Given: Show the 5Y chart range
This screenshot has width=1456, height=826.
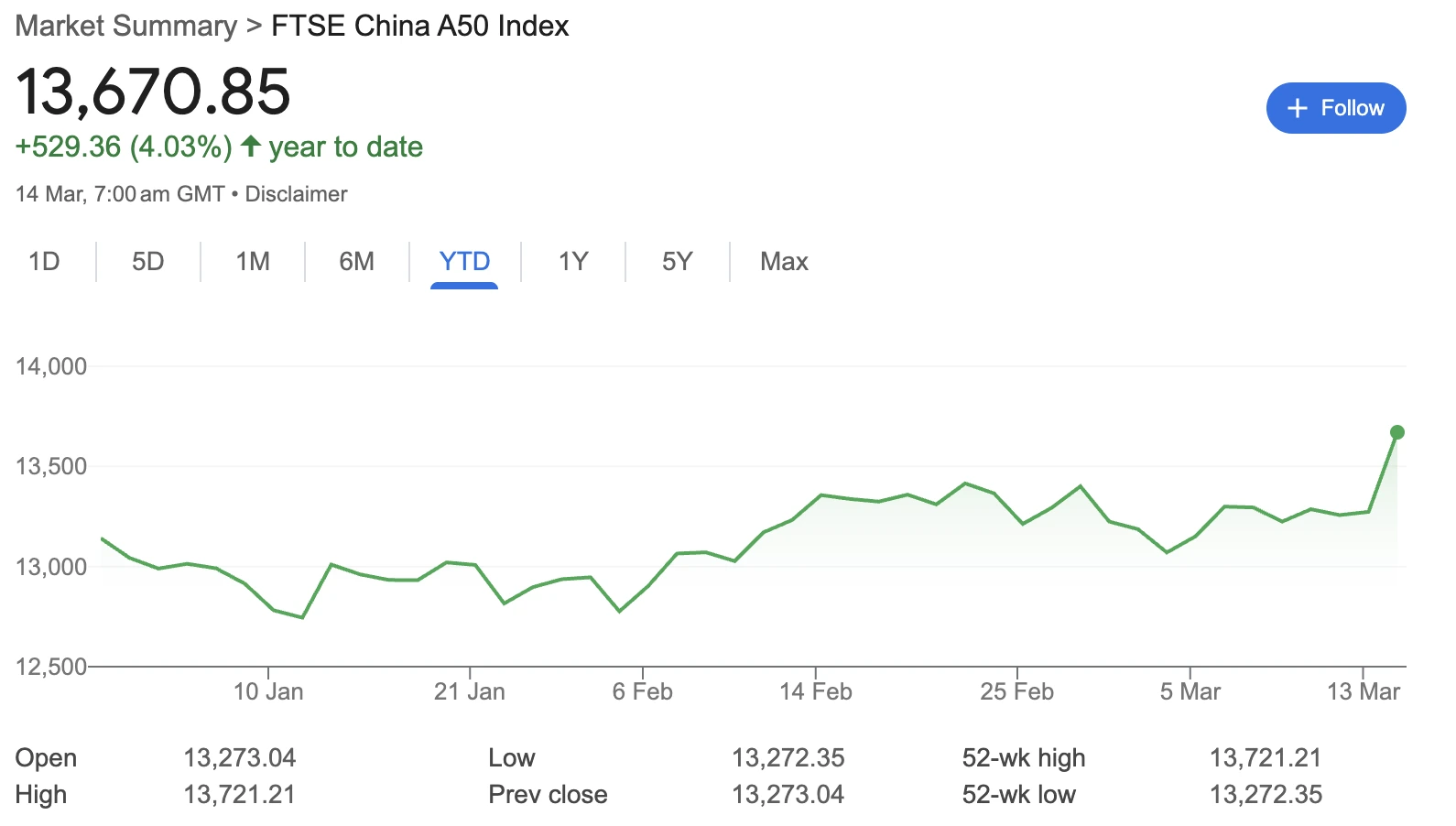Looking at the screenshot, I should coord(678,262).
